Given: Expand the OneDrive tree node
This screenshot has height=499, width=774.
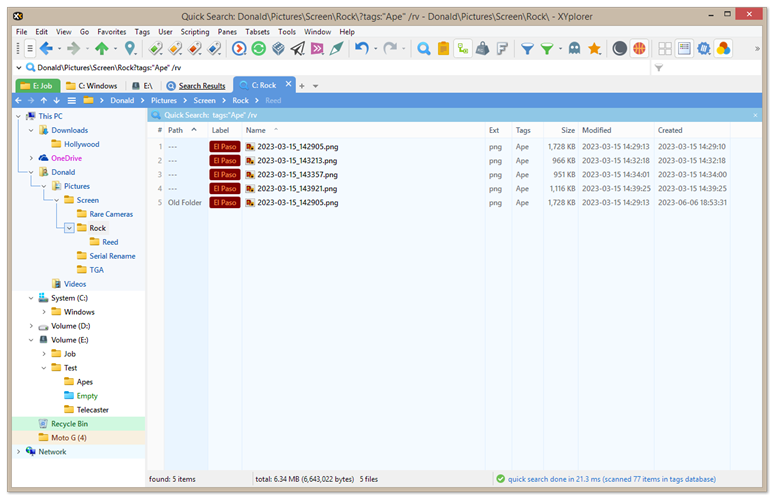Looking at the screenshot, I should [x=31, y=158].
